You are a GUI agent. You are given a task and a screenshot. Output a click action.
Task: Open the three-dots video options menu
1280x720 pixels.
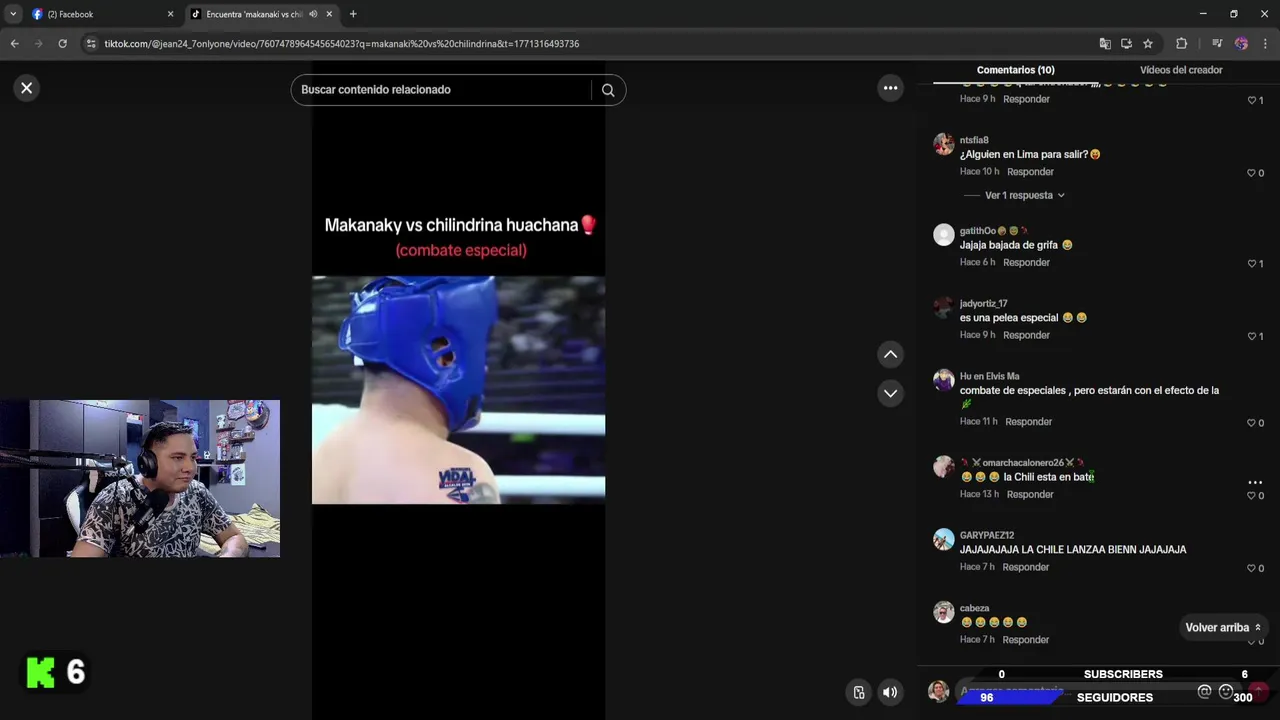(x=890, y=88)
